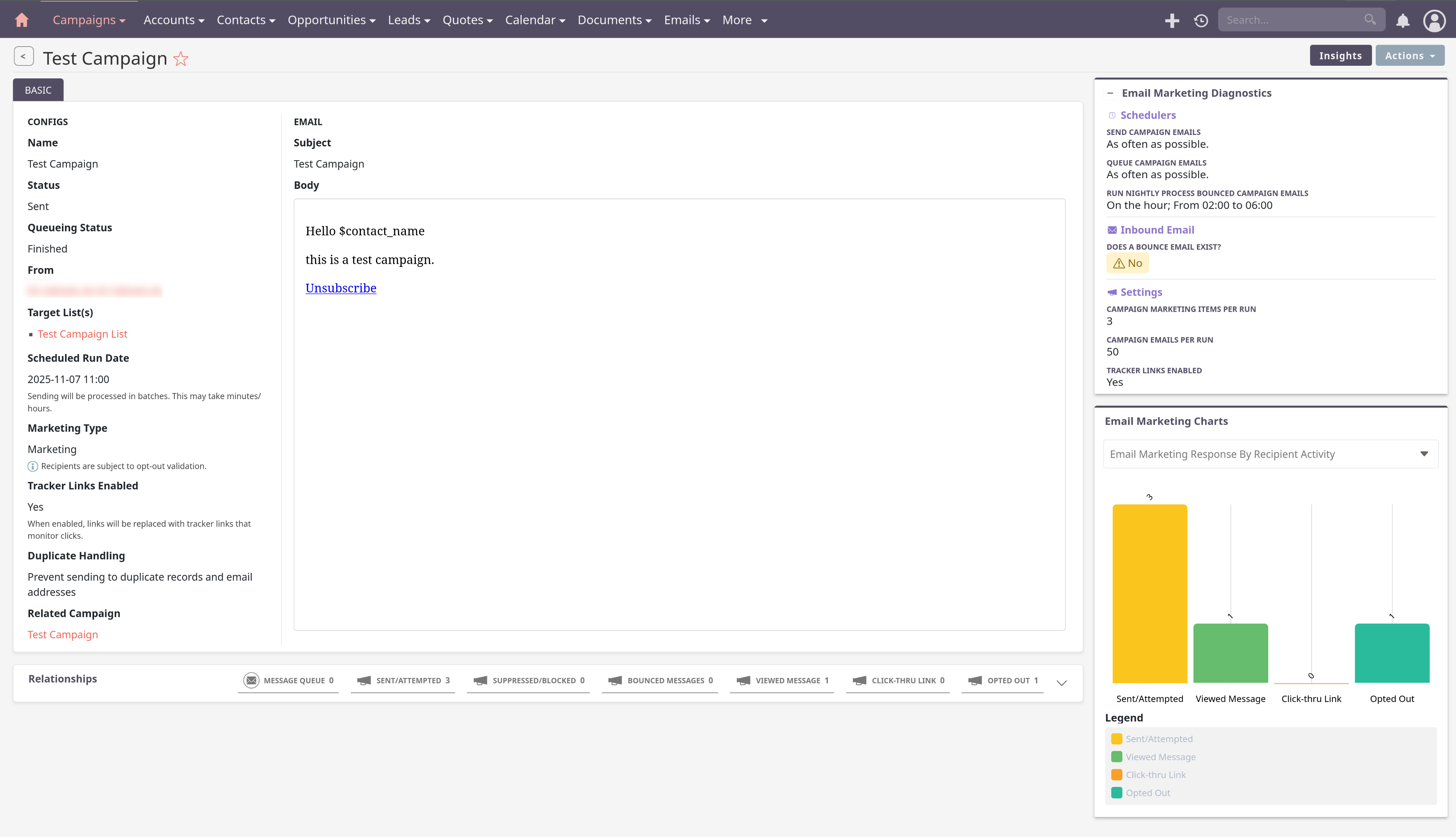Click the quick create plus icon

tap(1172, 20)
